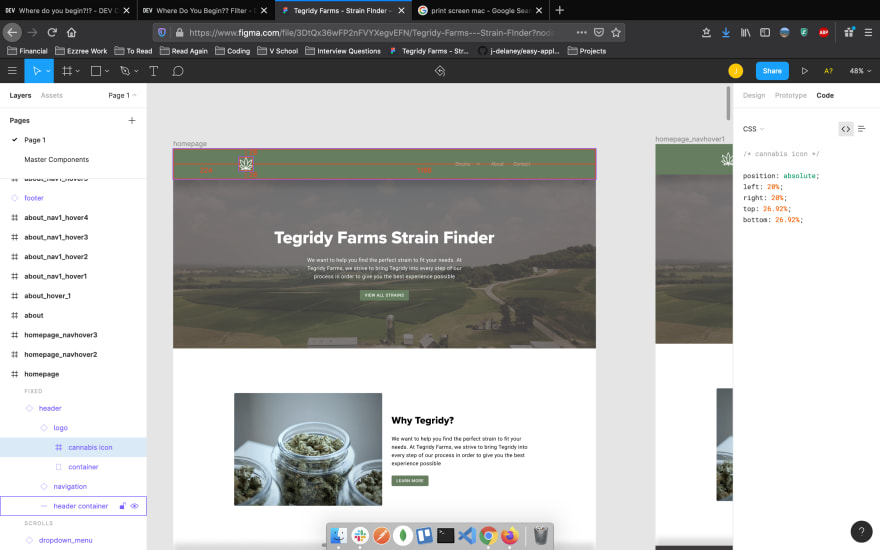Open Trash from the Dock
This screenshot has width=880, height=550.
[540, 535]
